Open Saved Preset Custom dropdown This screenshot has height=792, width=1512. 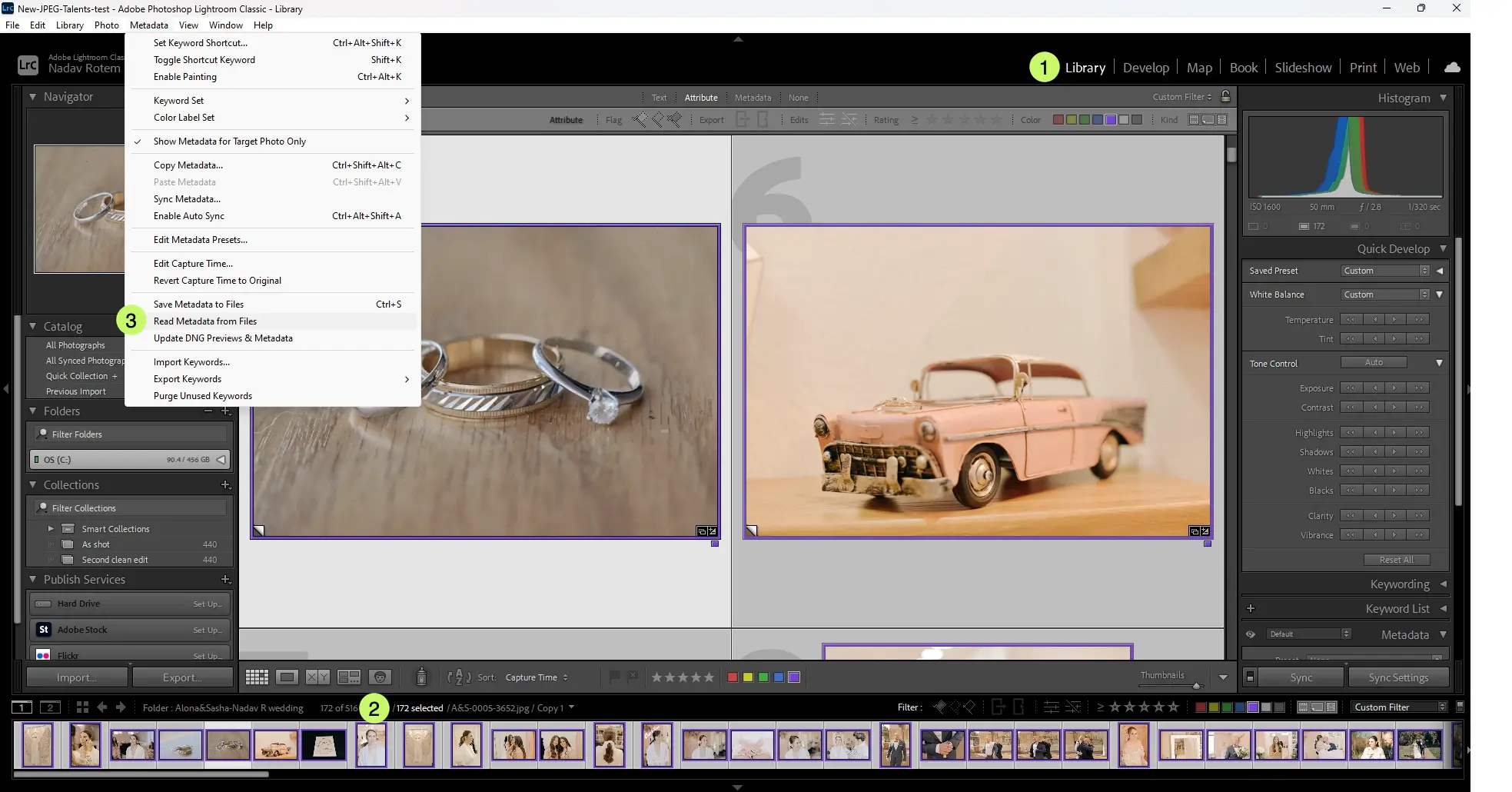point(1385,271)
